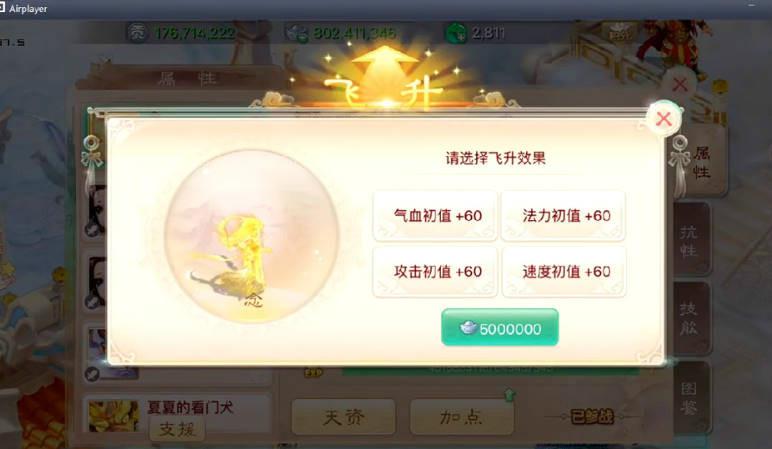The width and height of the screenshot is (772, 449).
Task: Close the background attribute panel X
Action: click(x=680, y=84)
